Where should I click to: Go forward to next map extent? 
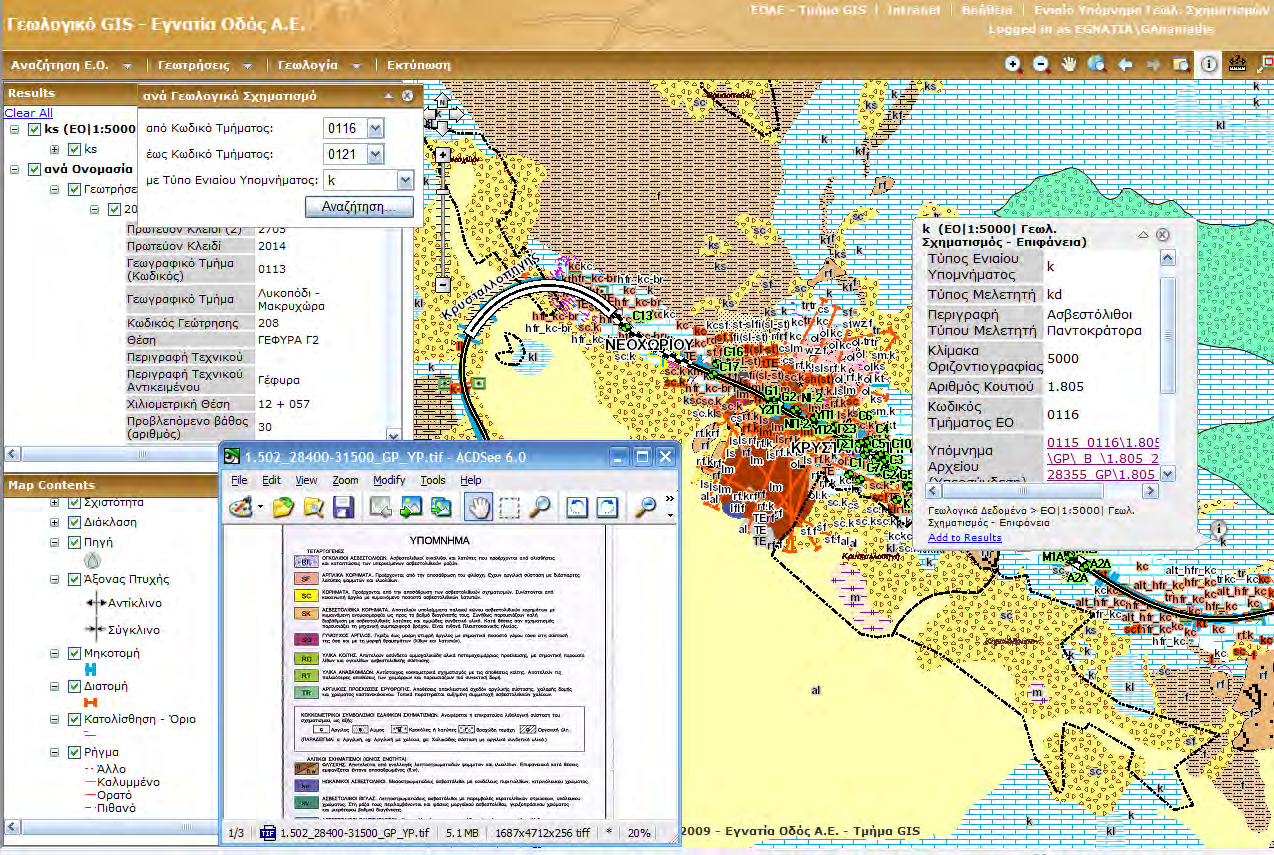coord(1153,64)
